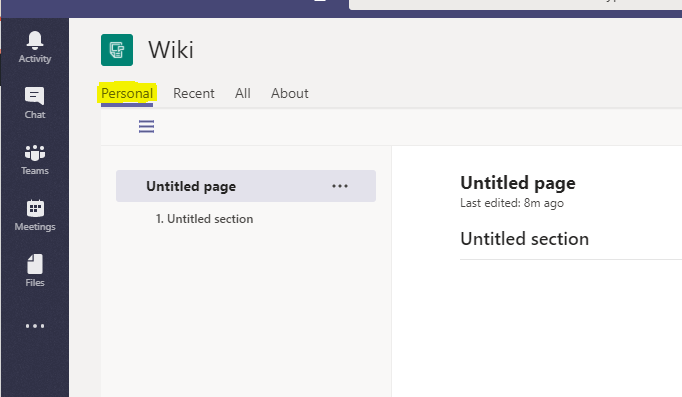Screen dimensions: 682x397
Task: Open the About tab
Action: tap(290, 93)
